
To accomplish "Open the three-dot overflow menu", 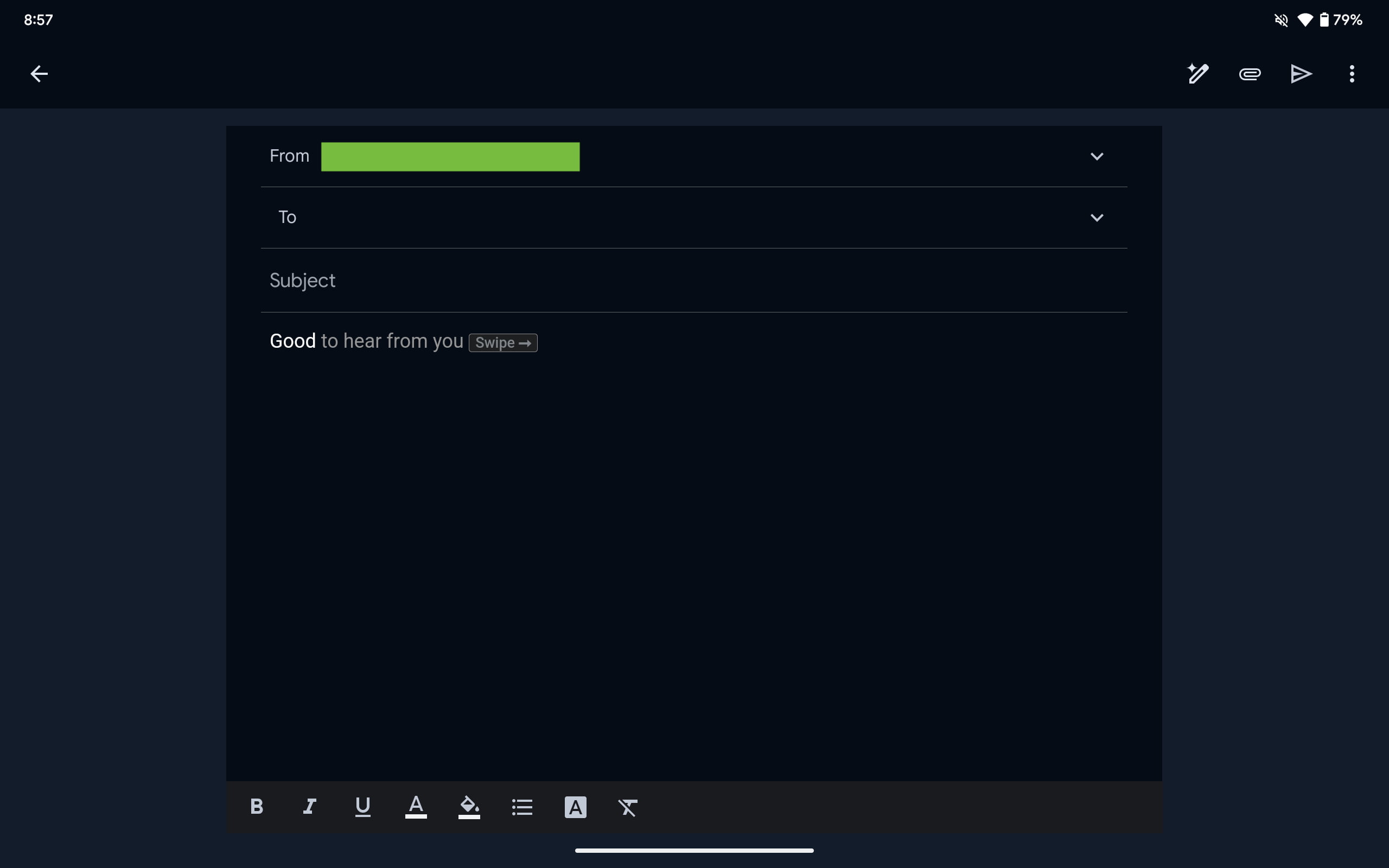I will pyautogui.click(x=1352, y=74).
